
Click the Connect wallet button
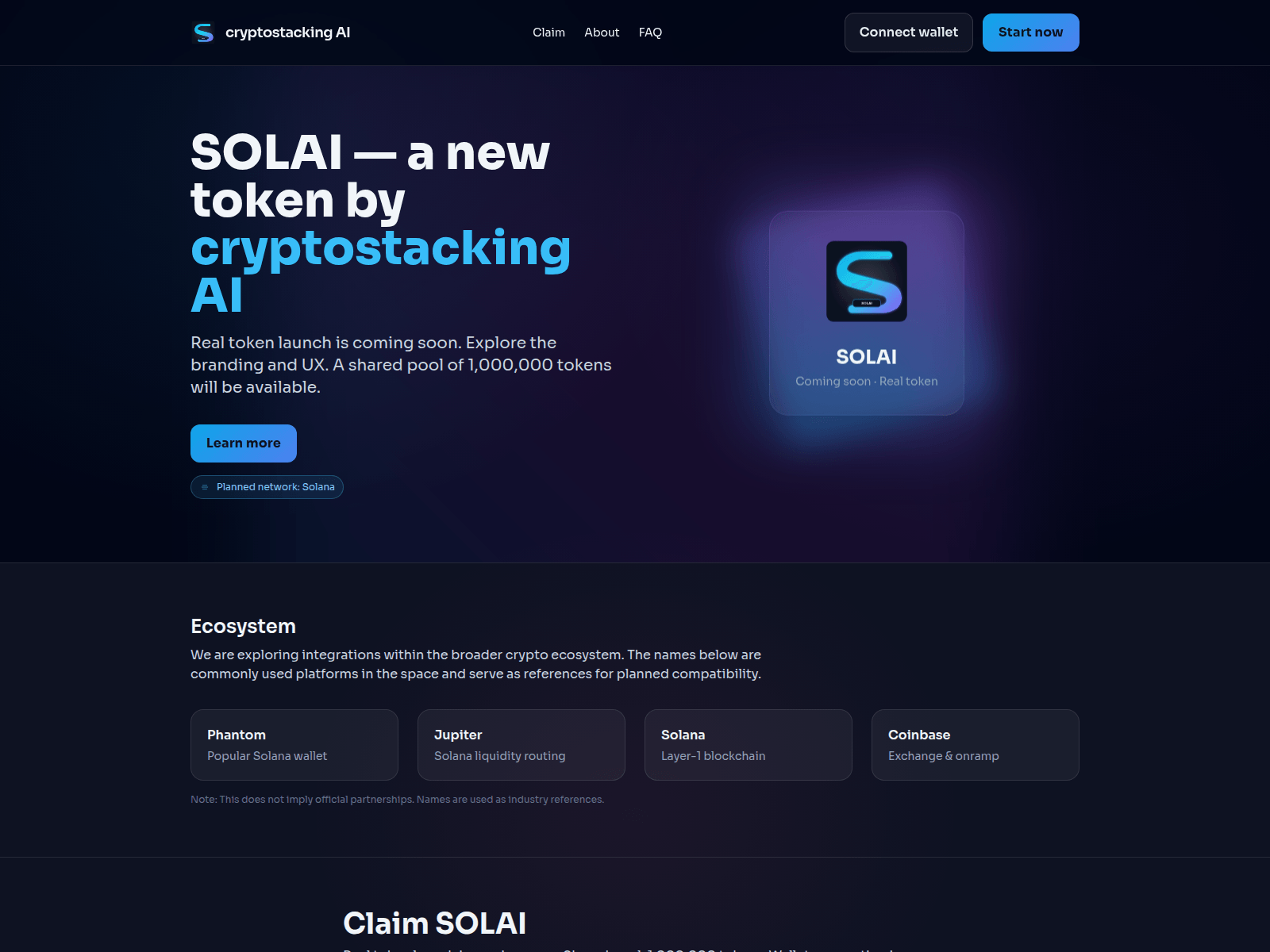[909, 33]
